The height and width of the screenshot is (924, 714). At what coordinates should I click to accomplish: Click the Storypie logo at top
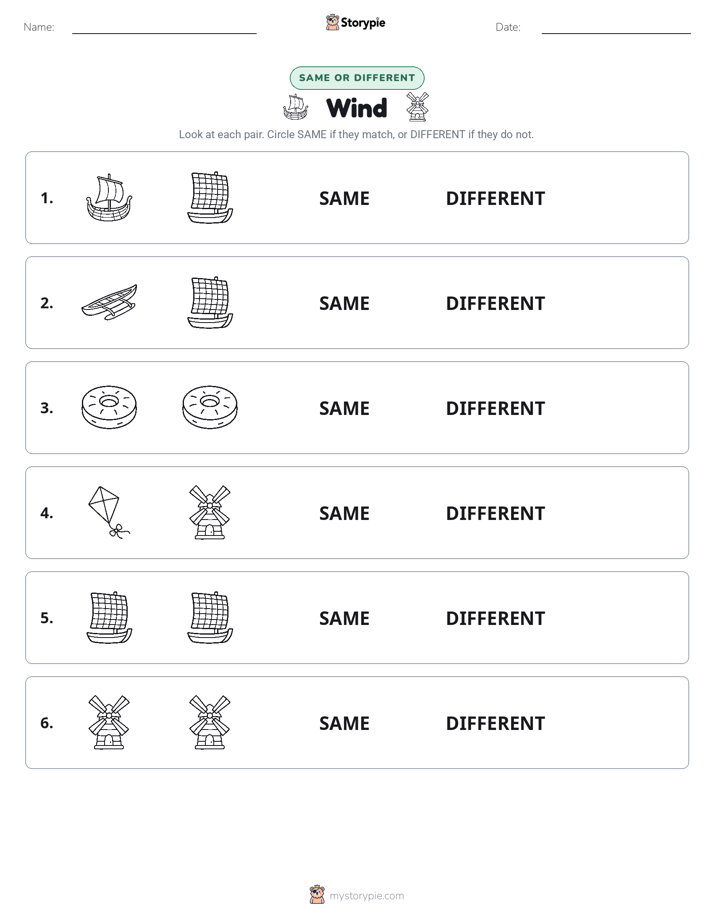(355, 23)
